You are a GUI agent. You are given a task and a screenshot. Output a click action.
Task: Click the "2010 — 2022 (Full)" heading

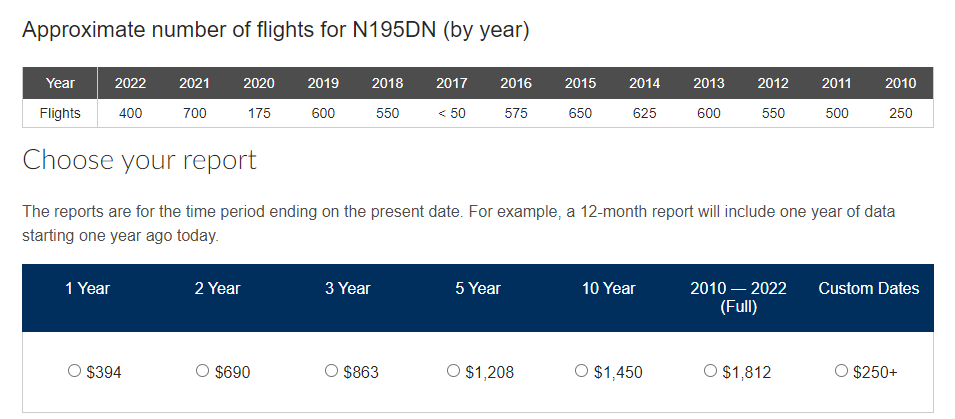point(738,297)
